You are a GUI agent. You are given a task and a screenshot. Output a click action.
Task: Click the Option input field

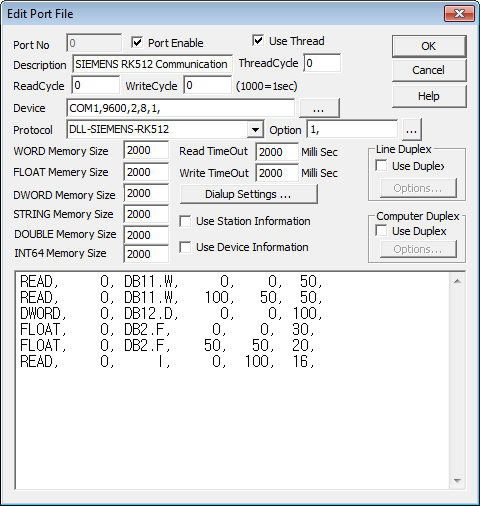tap(352, 129)
